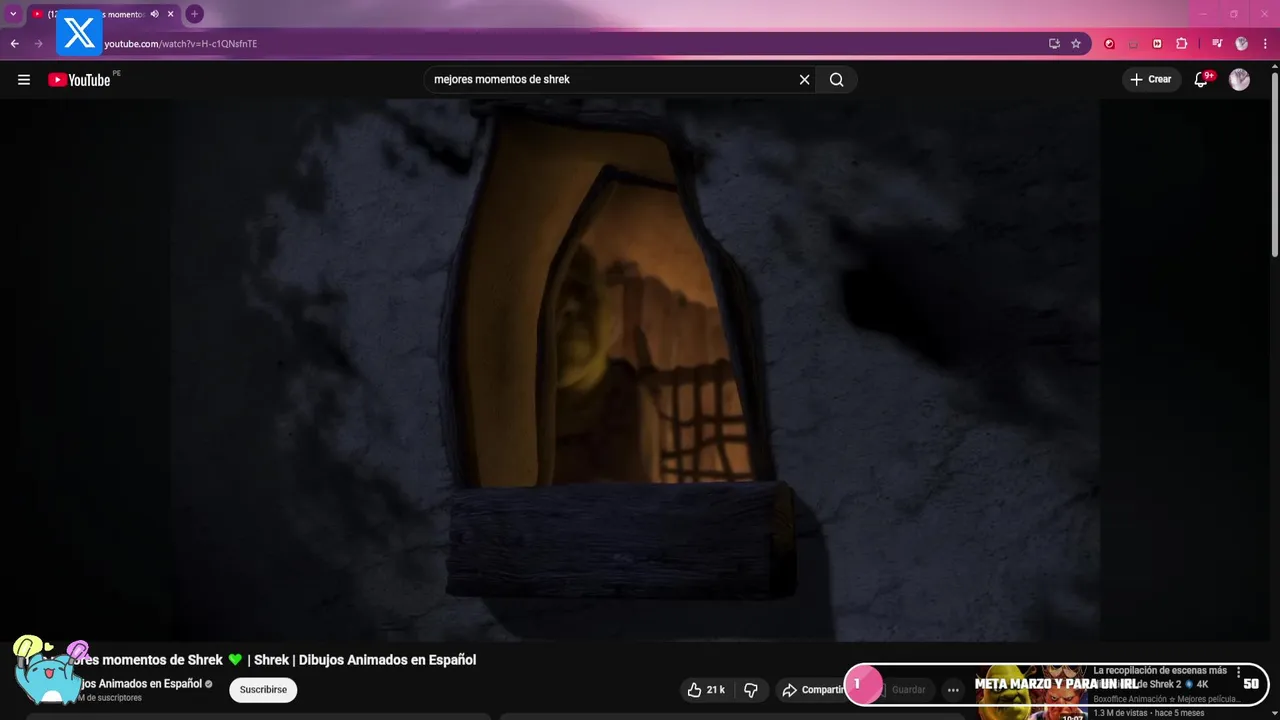Open the Chrome media controls icon
The image size is (1280, 720).
coord(1217,44)
